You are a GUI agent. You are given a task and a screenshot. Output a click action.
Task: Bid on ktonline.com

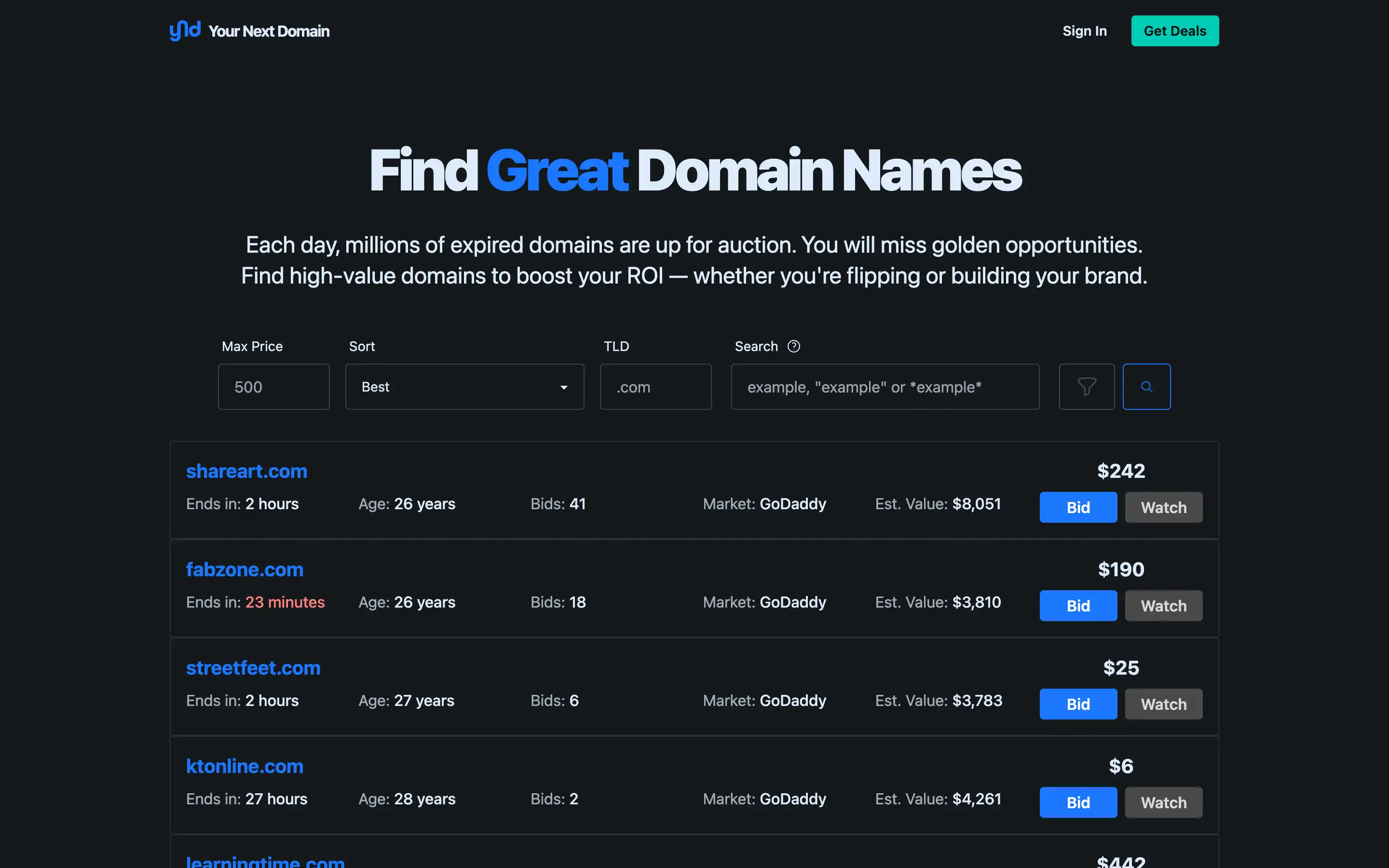(x=1078, y=802)
